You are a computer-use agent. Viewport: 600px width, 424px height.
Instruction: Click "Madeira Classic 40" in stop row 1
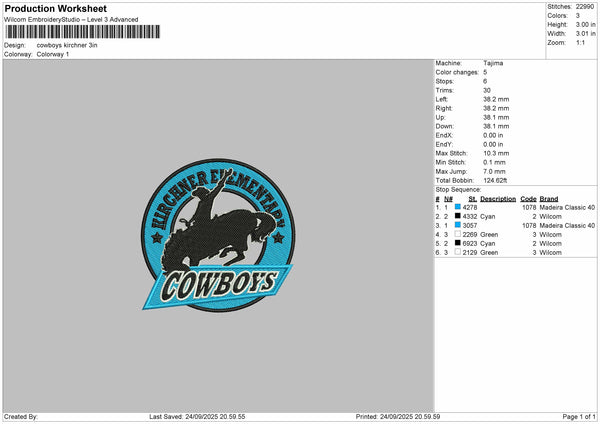567,207
